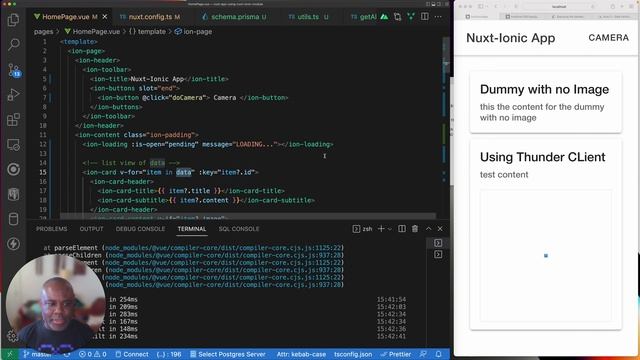Click the ion-page breadcrumb segment
Image resolution: width=640 pixels, height=360 pixels.
[193, 31]
